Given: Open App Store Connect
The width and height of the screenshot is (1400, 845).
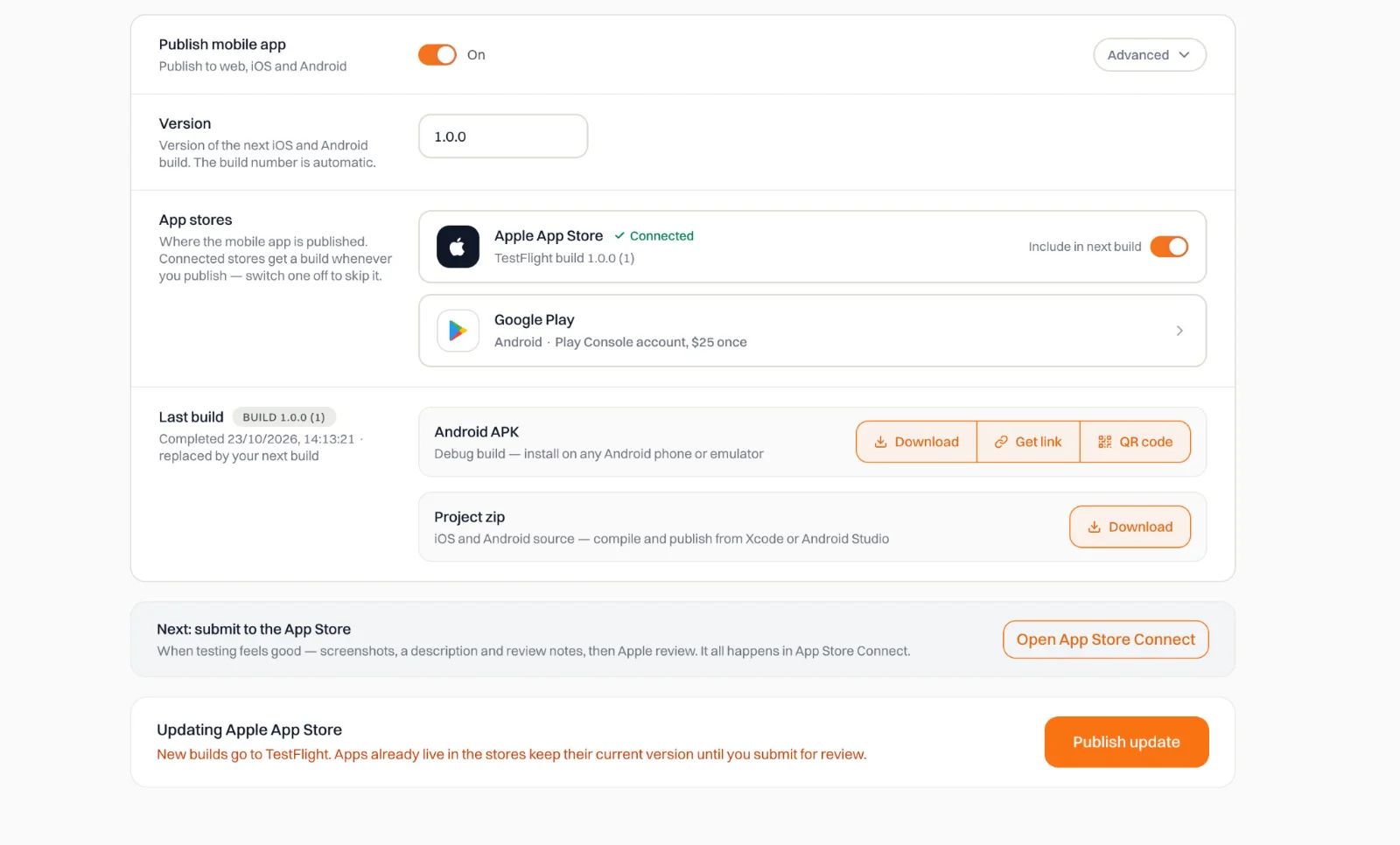Looking at the screenshot, I should 1106,639.
